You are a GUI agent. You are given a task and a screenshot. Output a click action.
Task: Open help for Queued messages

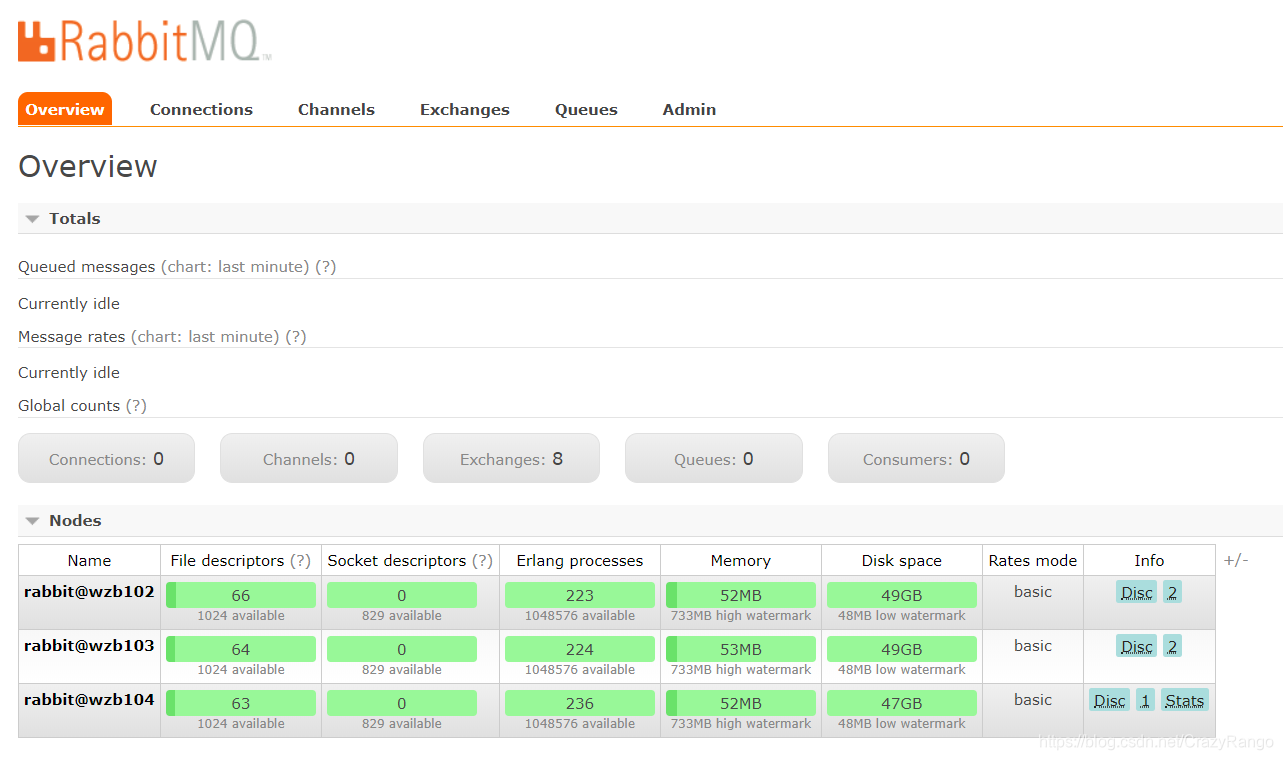(x=326, y=267)
